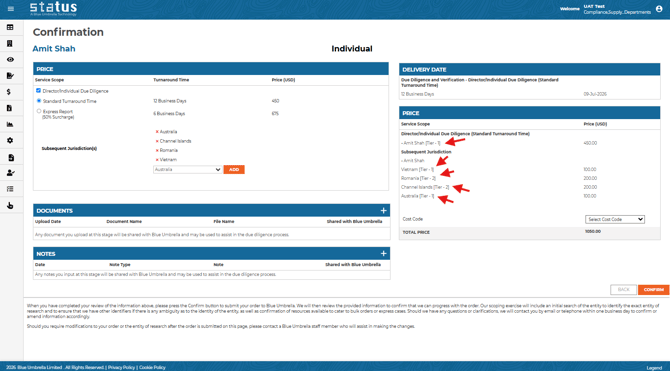Open the file export sidebar icon
The height and width of the screenshot is (371, 670).
[x=11, y=157]
